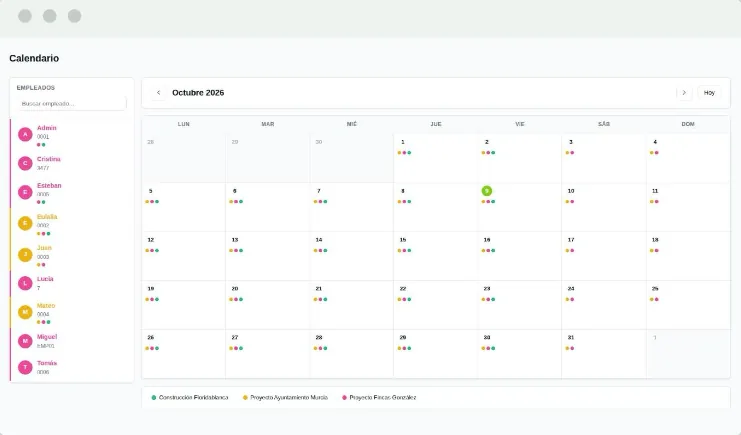Click green Construcción Floridablanca legend dot
Image resolution: width=741 pixels, height=435 pixels.
(x=154, y=398)
